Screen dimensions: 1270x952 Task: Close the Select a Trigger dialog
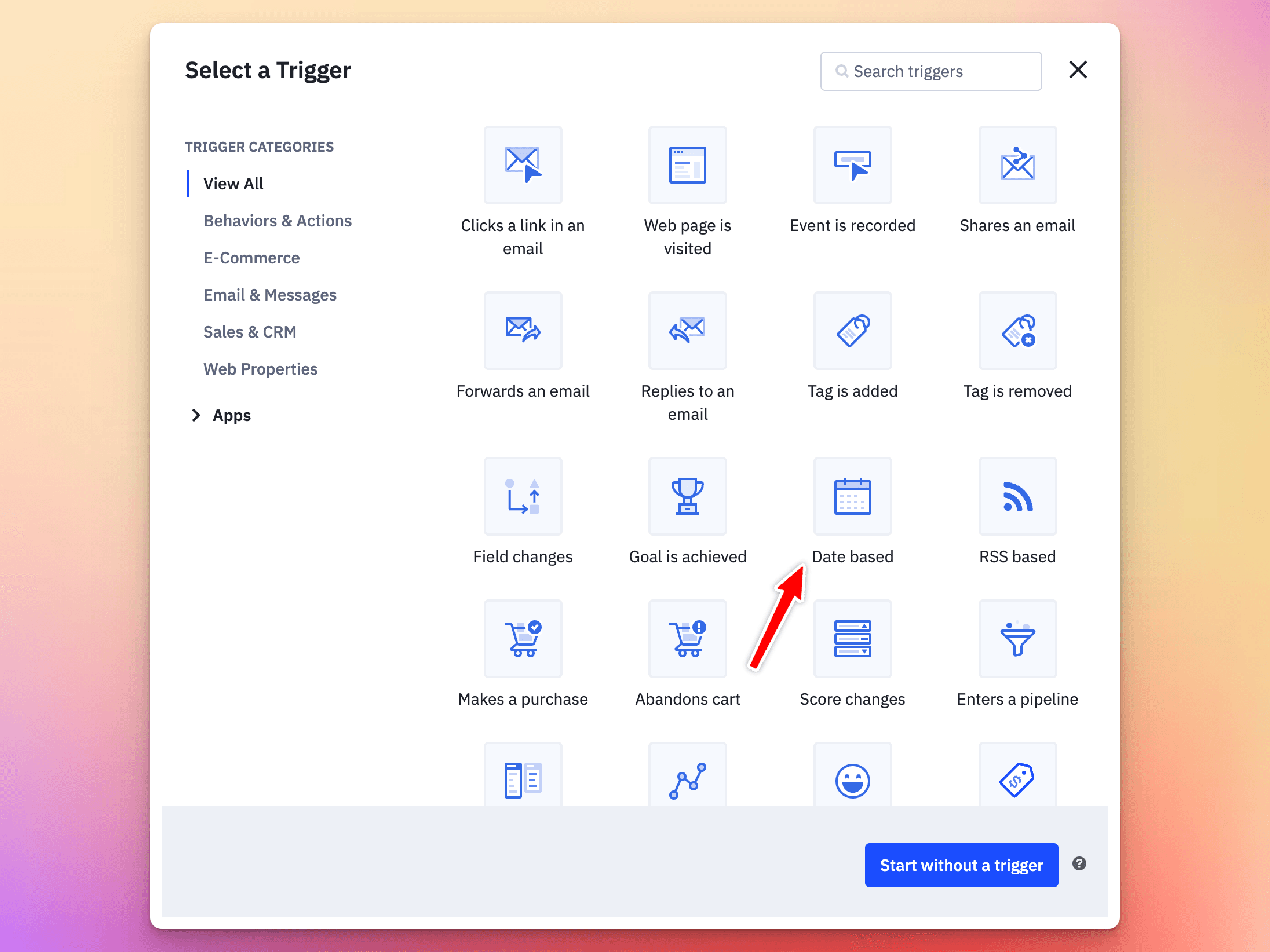point(1078,69)
